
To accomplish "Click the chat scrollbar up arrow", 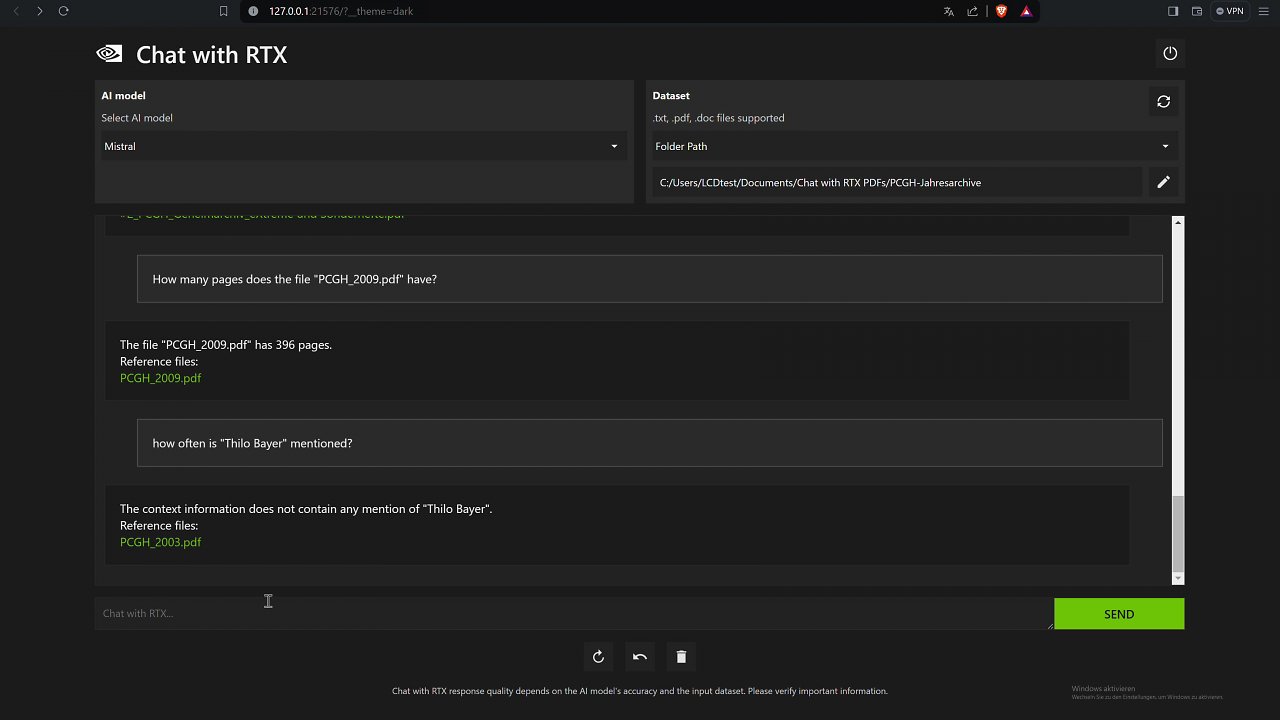I will point(1177,222).
